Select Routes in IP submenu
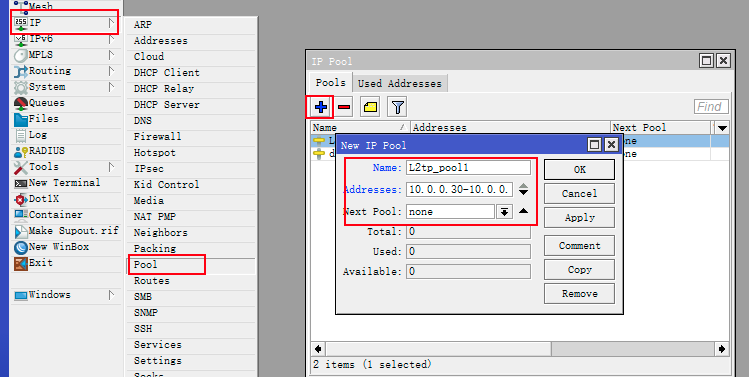Screen dimensions: 749x377 (x=191, y=281)
